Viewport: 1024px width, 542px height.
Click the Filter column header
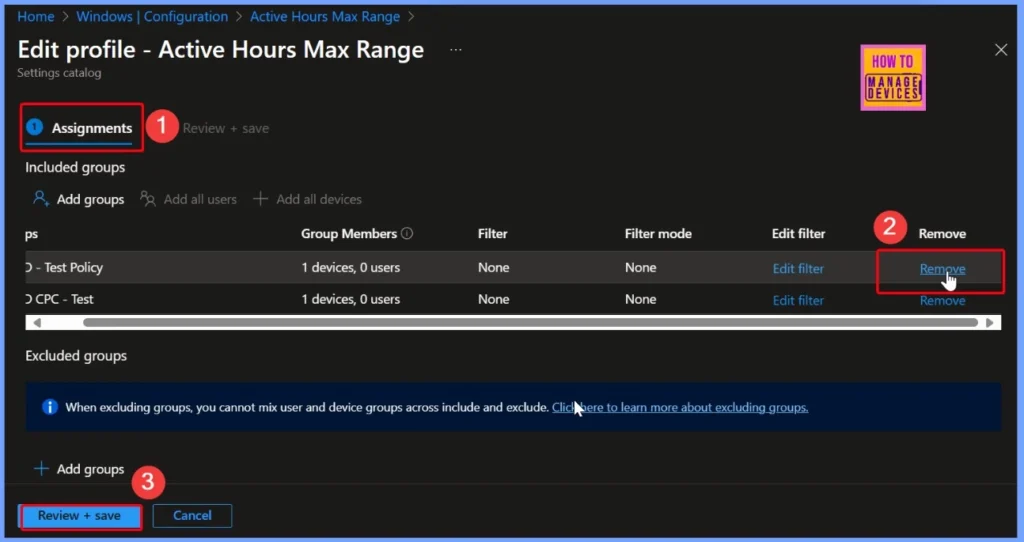click(x=492, y=233)
